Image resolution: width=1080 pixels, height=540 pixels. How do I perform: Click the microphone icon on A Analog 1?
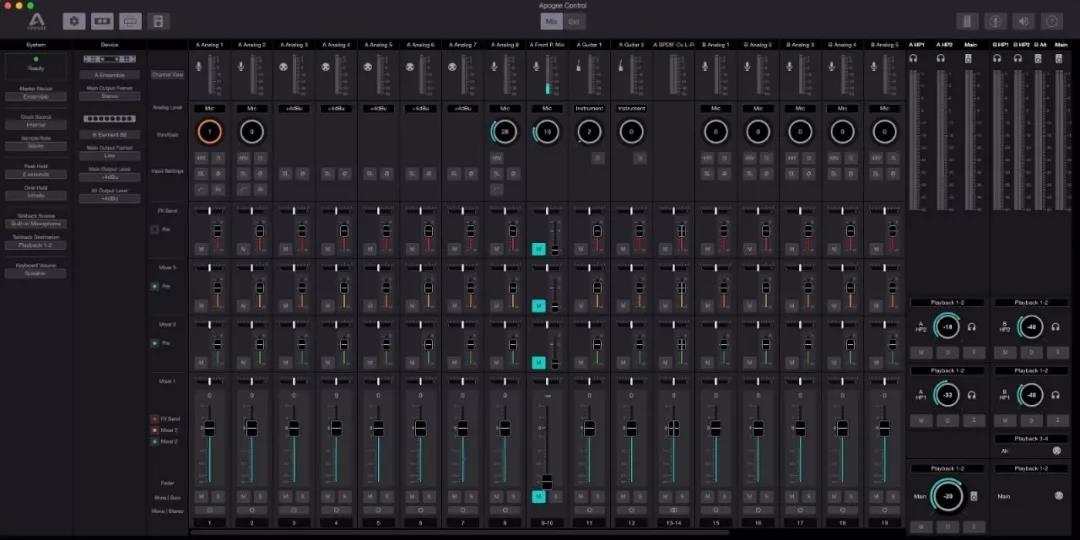click(x=198, y=66)
